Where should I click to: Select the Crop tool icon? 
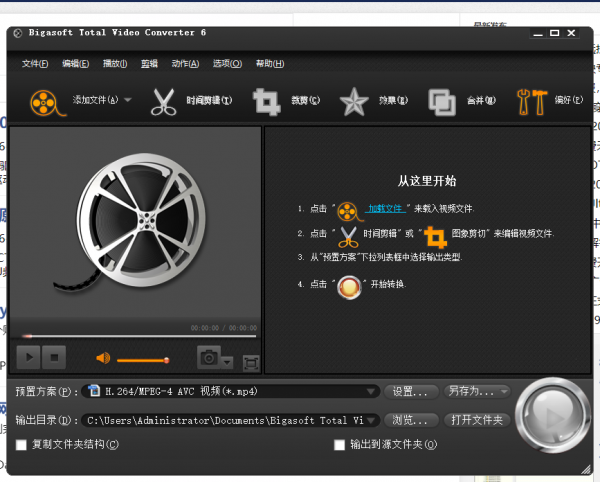266,101
